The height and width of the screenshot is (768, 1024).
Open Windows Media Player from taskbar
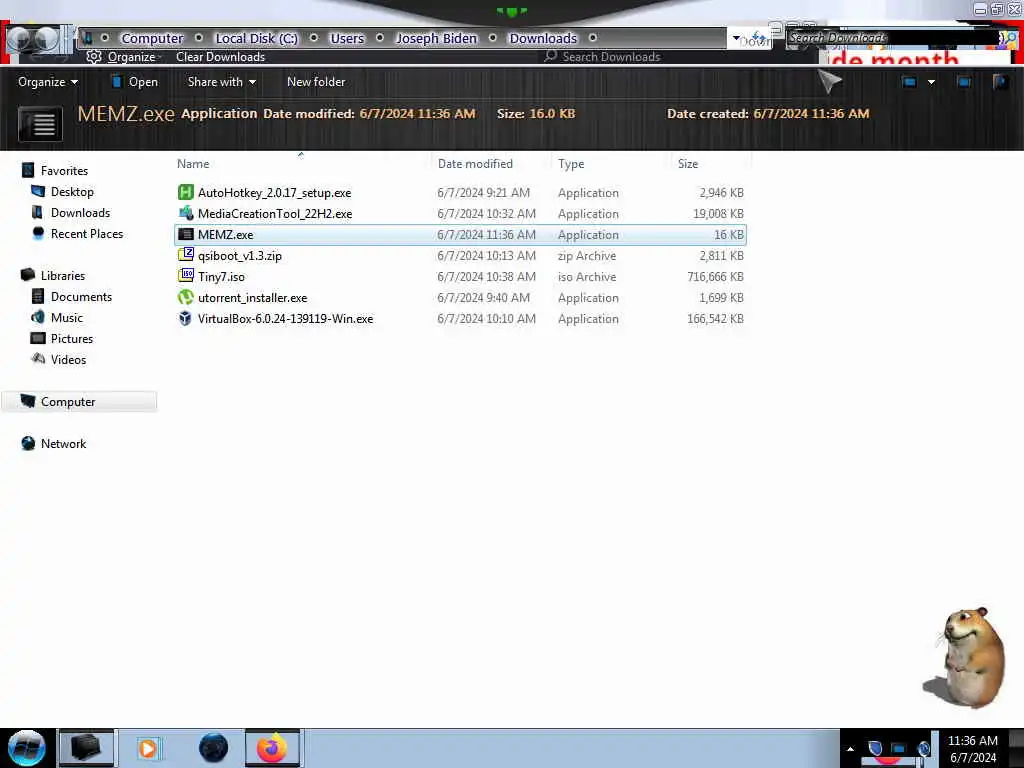click(x=148, y=748)
